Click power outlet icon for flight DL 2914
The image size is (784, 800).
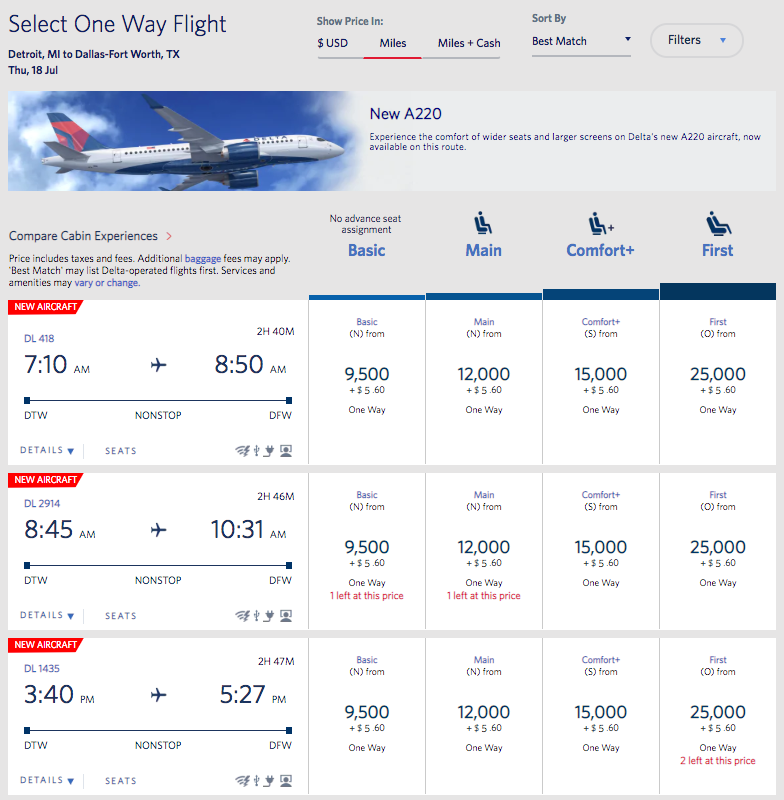(270, 615)
